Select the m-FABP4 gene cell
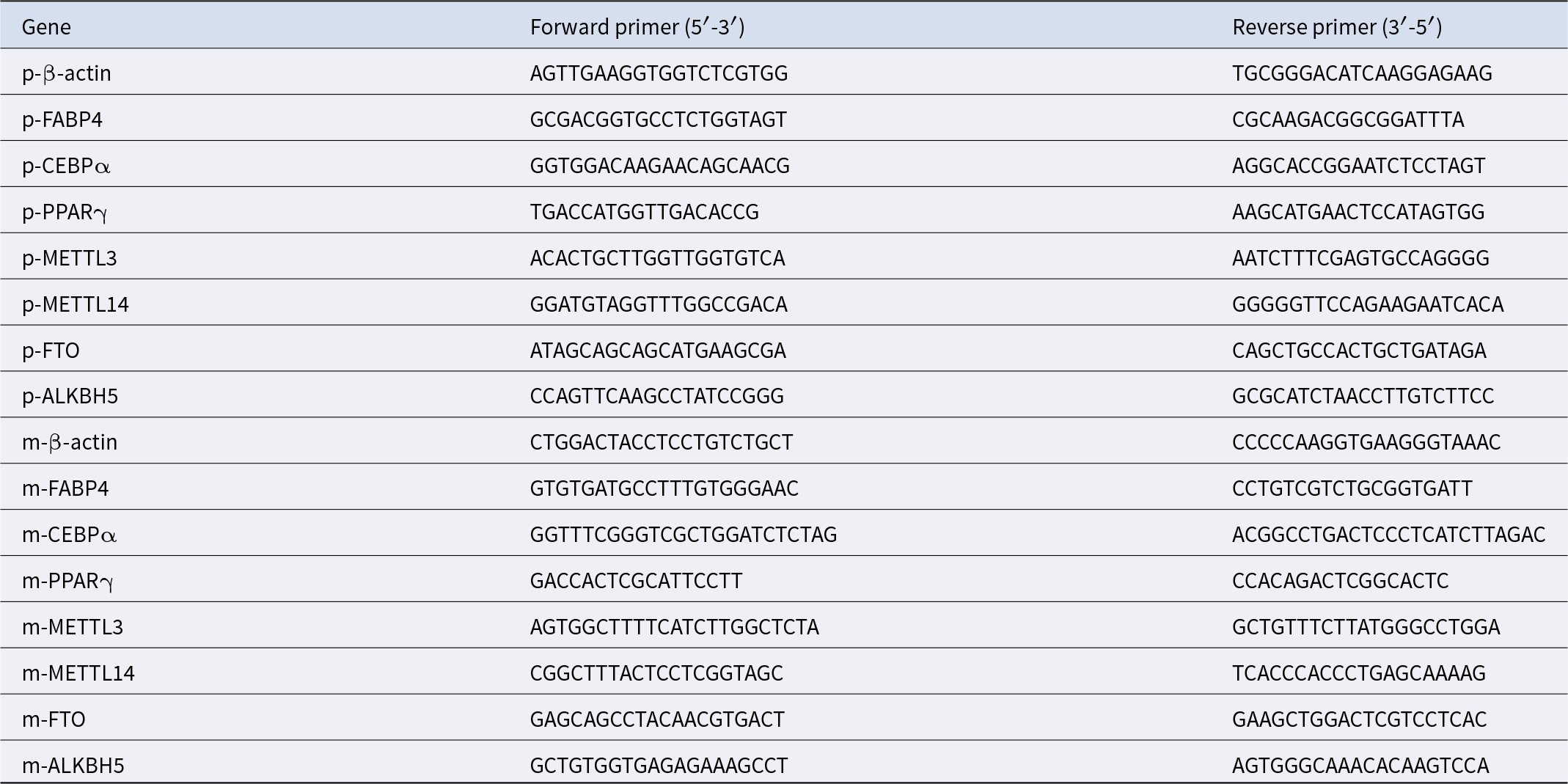This screenshot has width=1568, height=784. [65, 488]
